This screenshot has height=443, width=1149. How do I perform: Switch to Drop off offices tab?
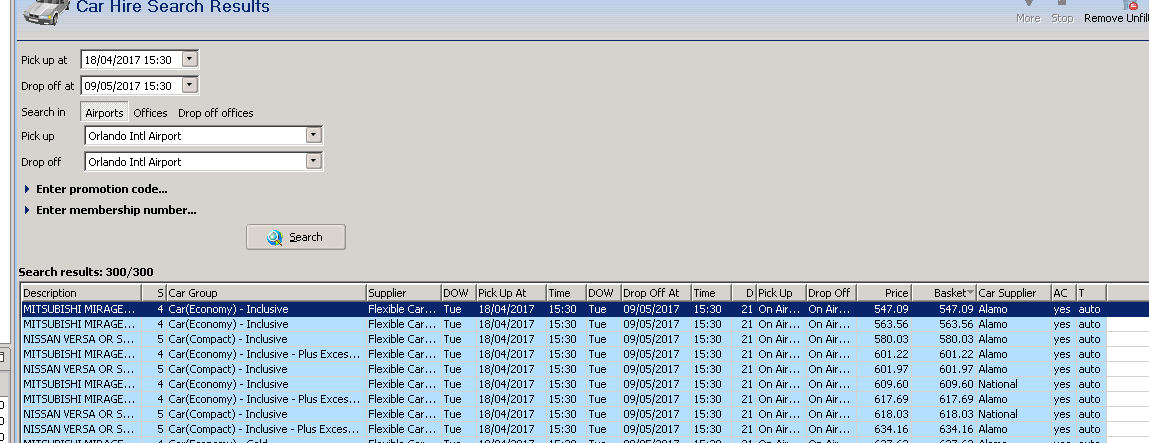215,113
